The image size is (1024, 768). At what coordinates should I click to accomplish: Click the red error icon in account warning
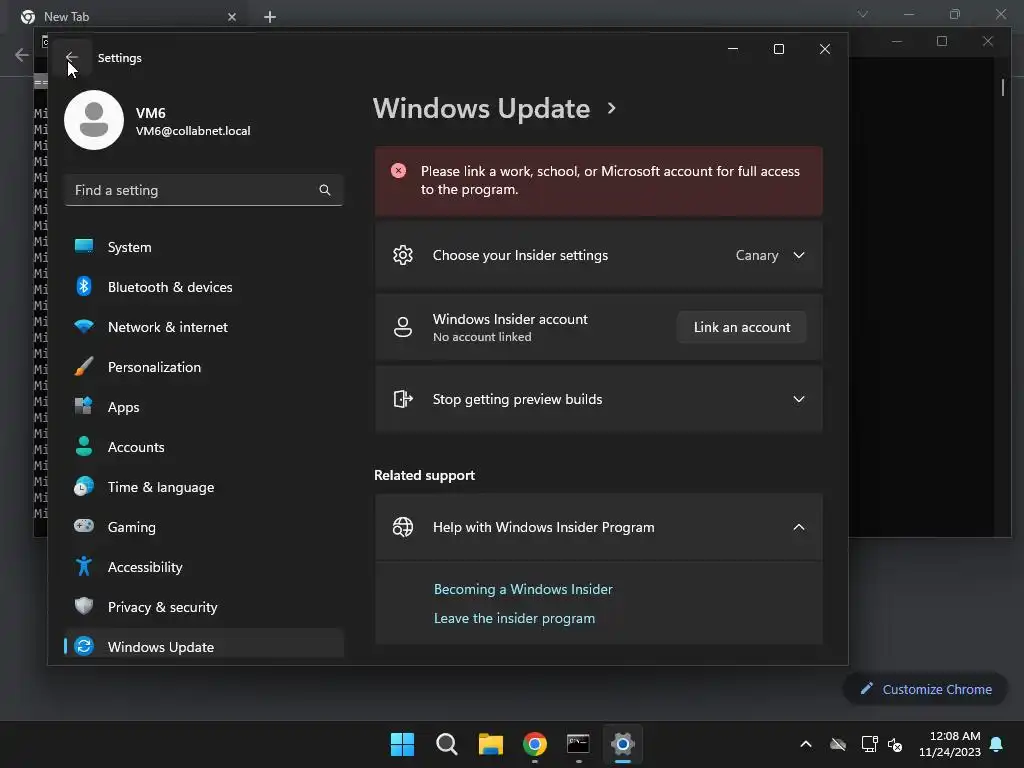398,171
